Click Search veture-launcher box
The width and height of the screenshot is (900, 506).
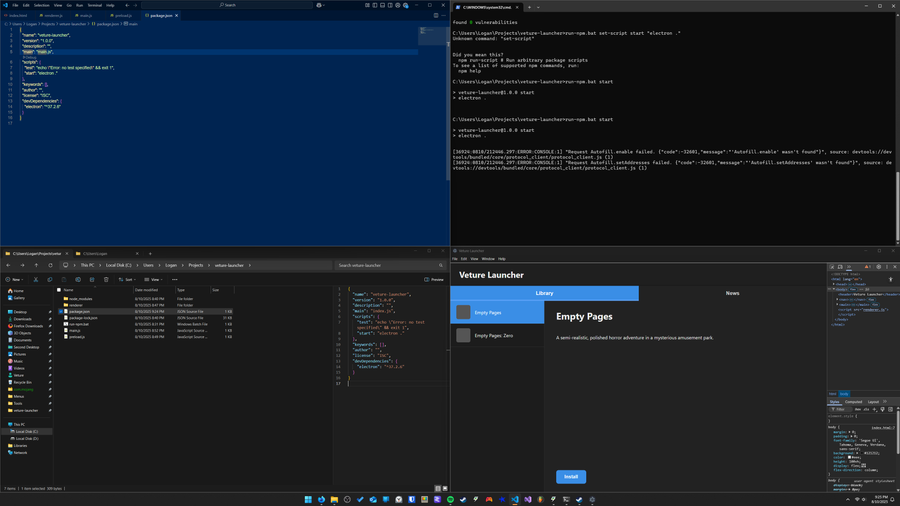click(x=390, y=265)
